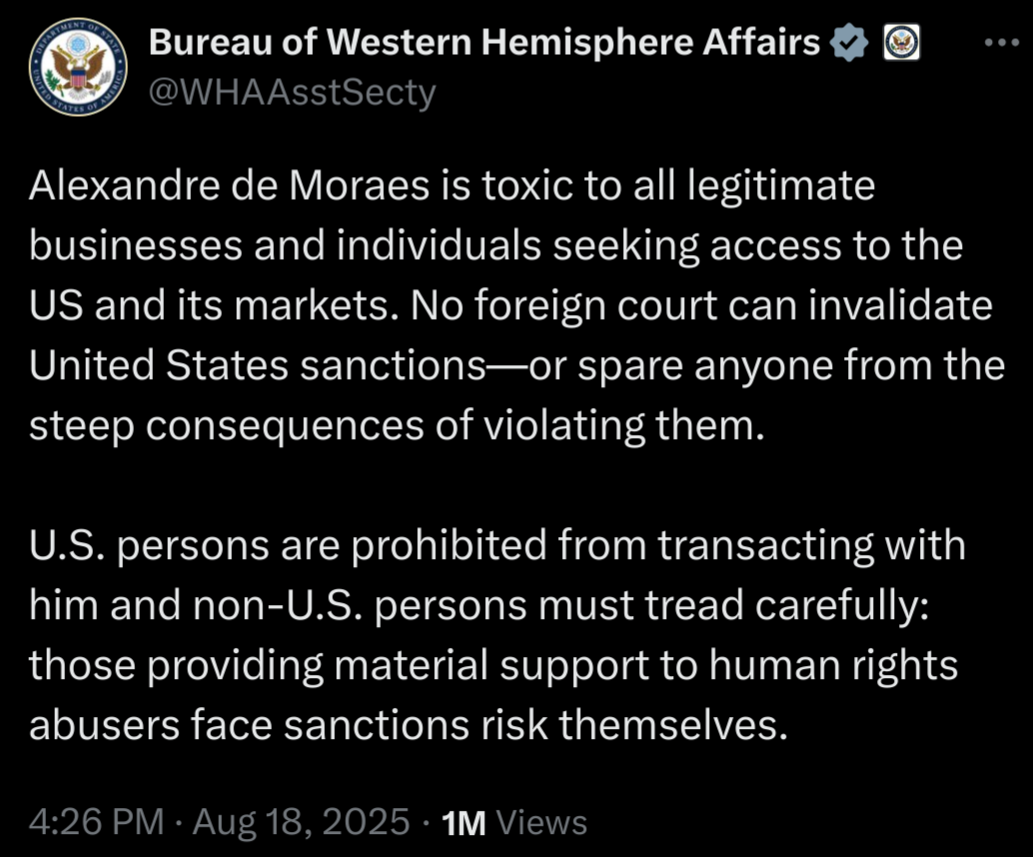Click the line starting 'U.S. persons are prohibited'
This screenshot has height=857, width=1033.
pyautogui.click(x=497, y=546)
